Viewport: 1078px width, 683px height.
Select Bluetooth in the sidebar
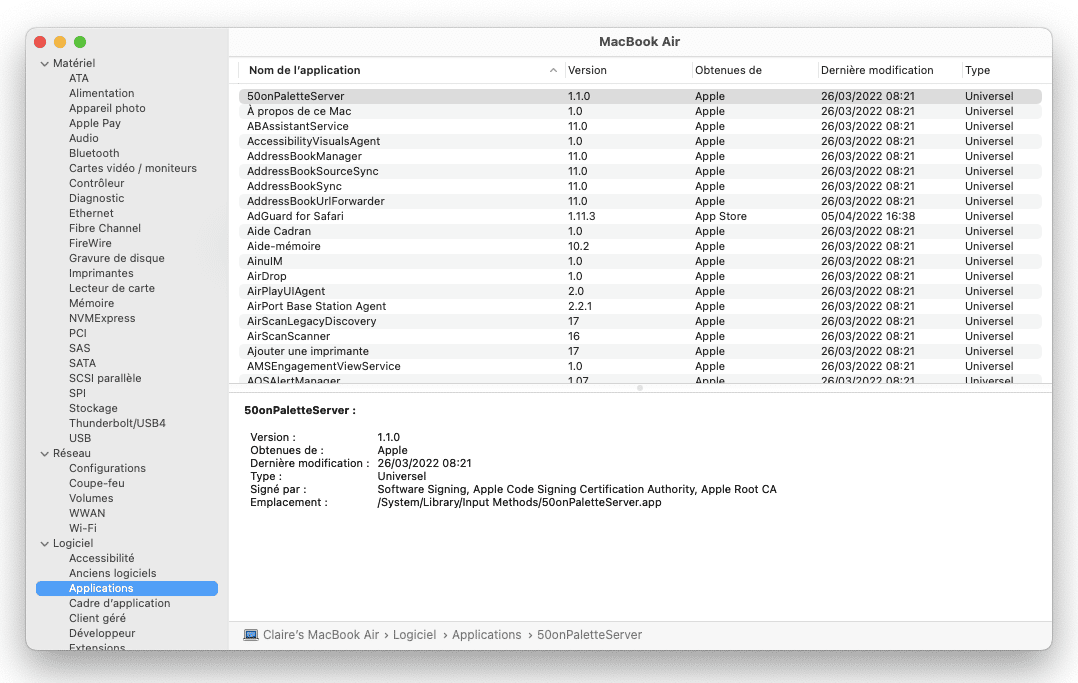point(94,153)
